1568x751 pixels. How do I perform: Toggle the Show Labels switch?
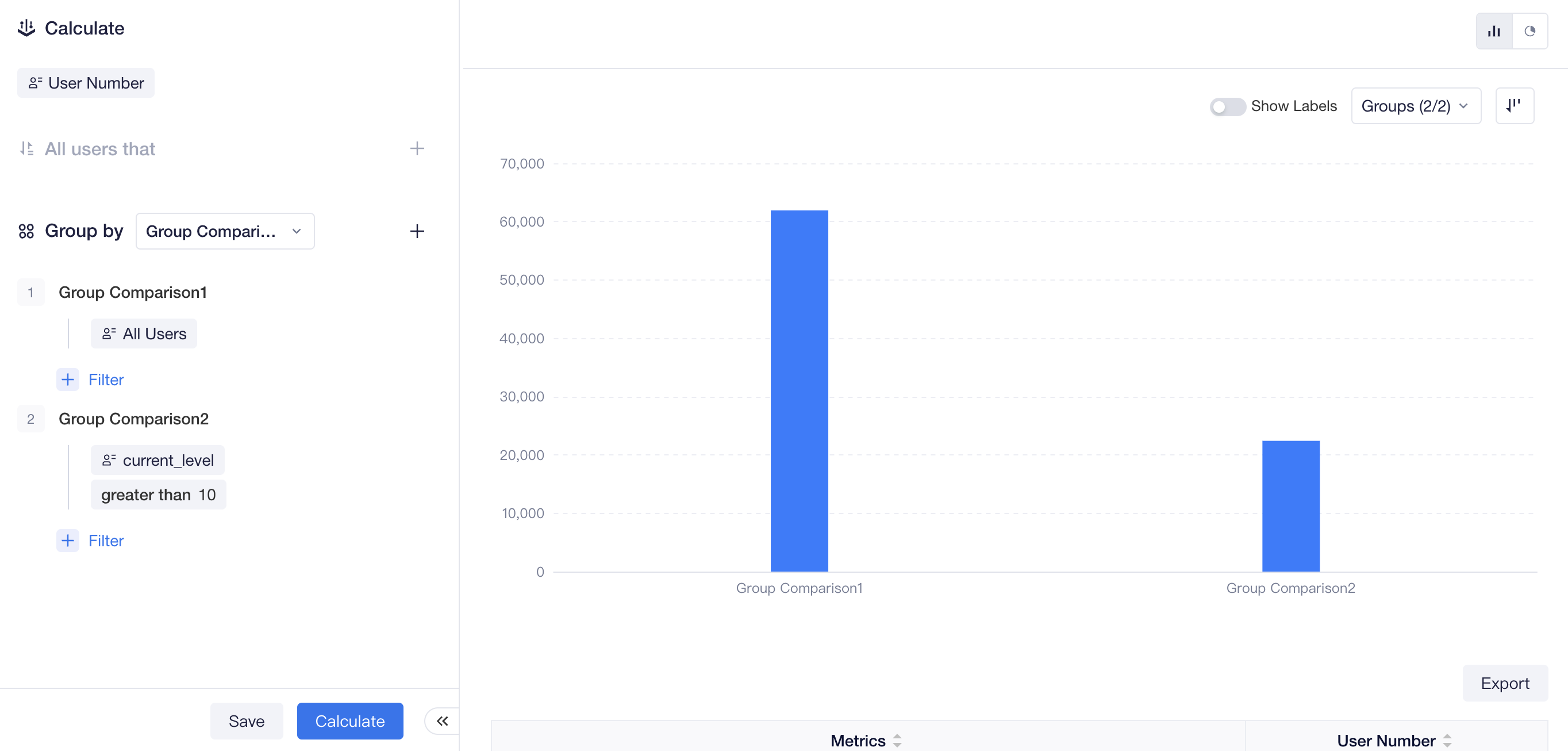[x=1227, y=106]
